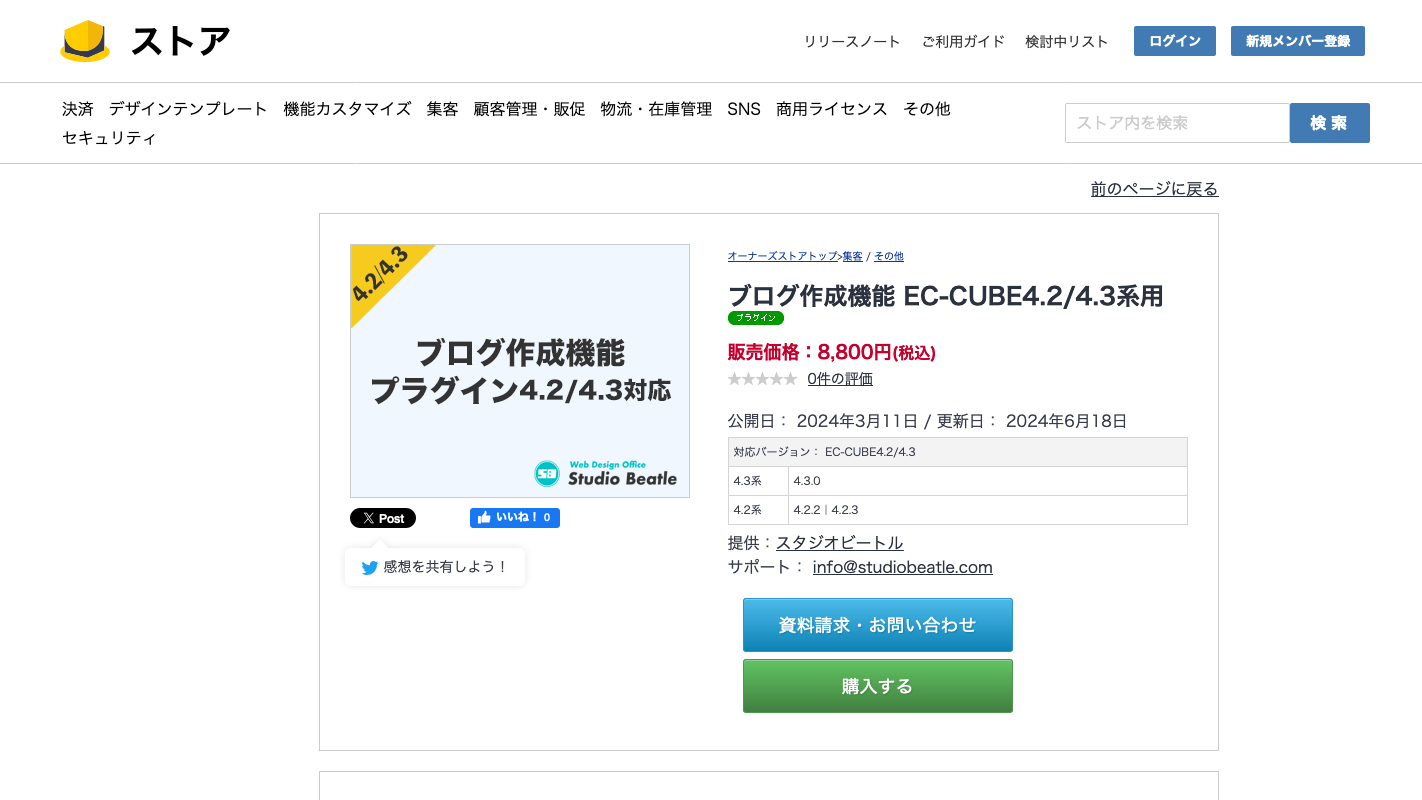This screenshot has height=800, width=1422.
Task: Click the ログイン button
Action: click(1174, 41)
